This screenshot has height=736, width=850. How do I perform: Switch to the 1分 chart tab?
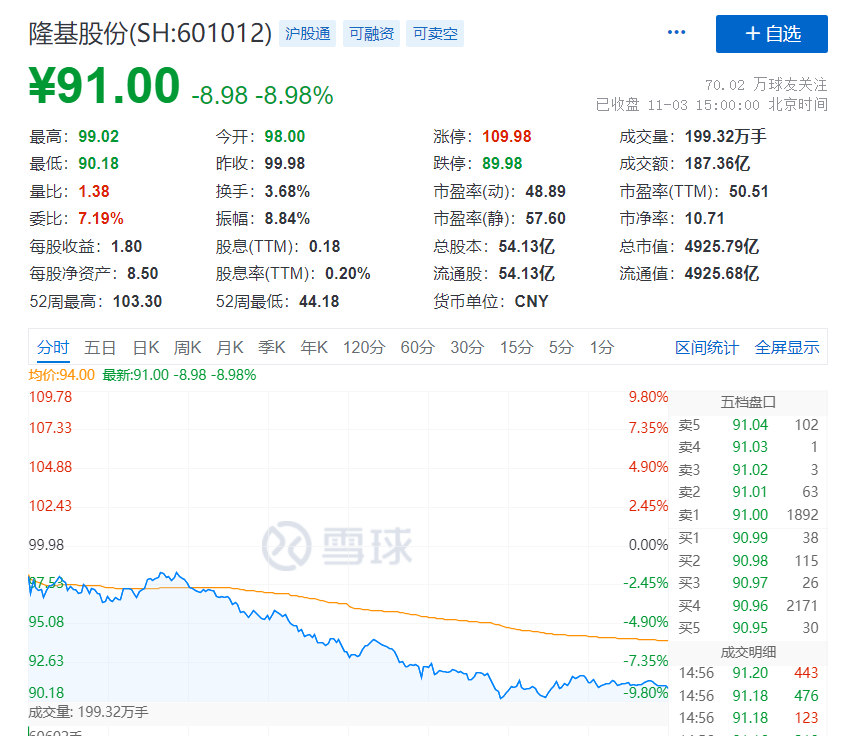click(x=602, y=347)
